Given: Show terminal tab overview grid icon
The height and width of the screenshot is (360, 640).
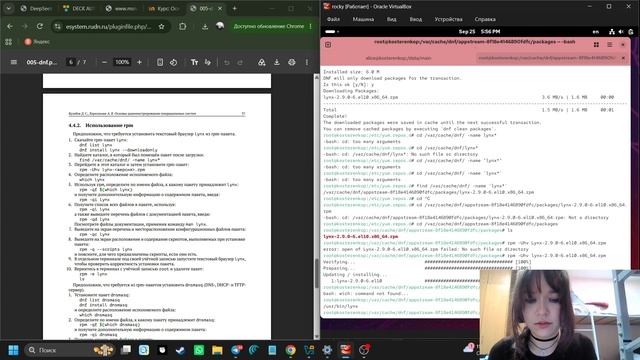Looking at the screenshot, I should pyautogui.click(x=596, y=44).
